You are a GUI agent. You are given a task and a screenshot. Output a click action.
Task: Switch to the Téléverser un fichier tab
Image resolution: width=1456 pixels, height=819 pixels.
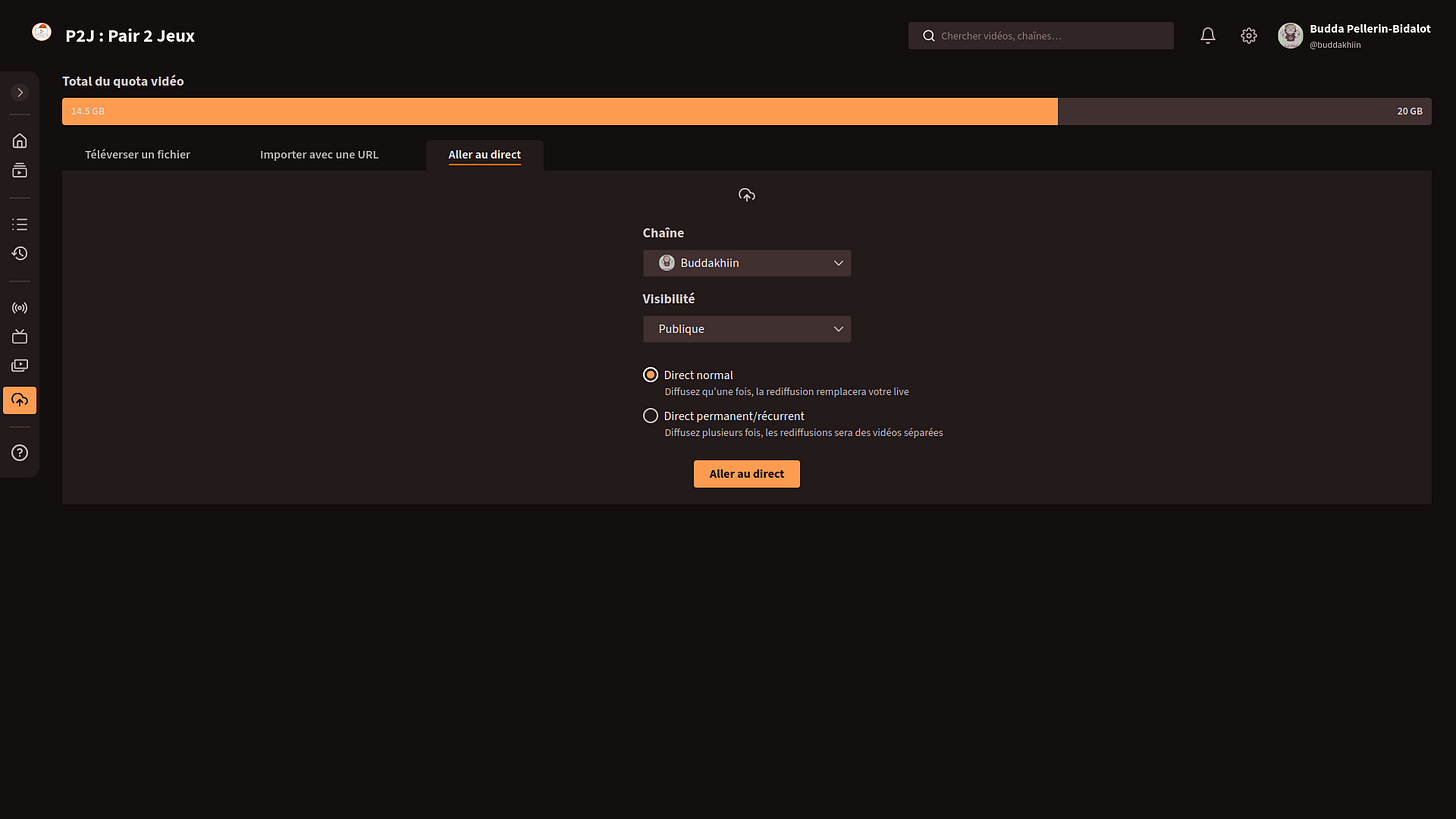138,155
